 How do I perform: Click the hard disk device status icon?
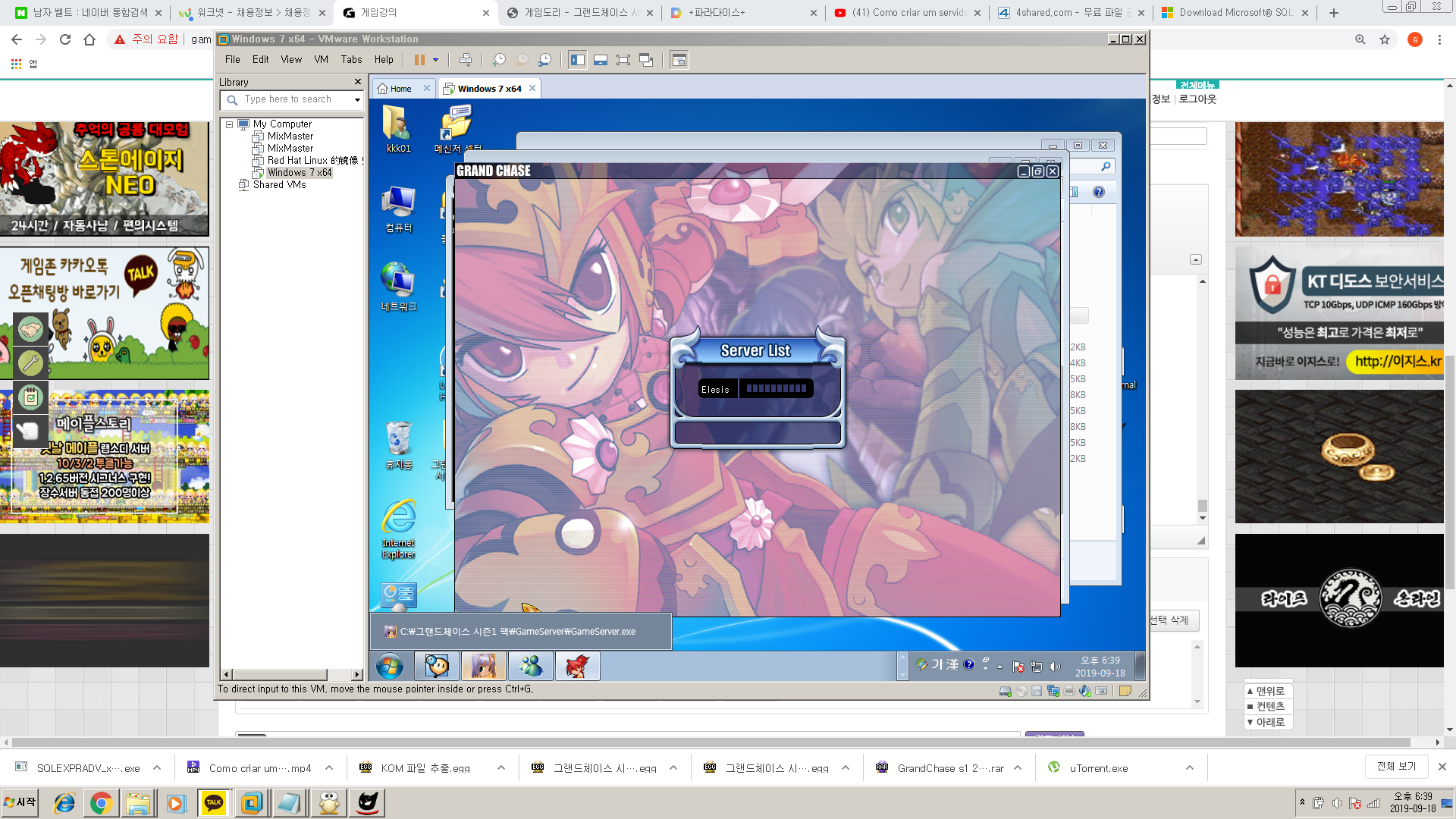[1005, 691]
